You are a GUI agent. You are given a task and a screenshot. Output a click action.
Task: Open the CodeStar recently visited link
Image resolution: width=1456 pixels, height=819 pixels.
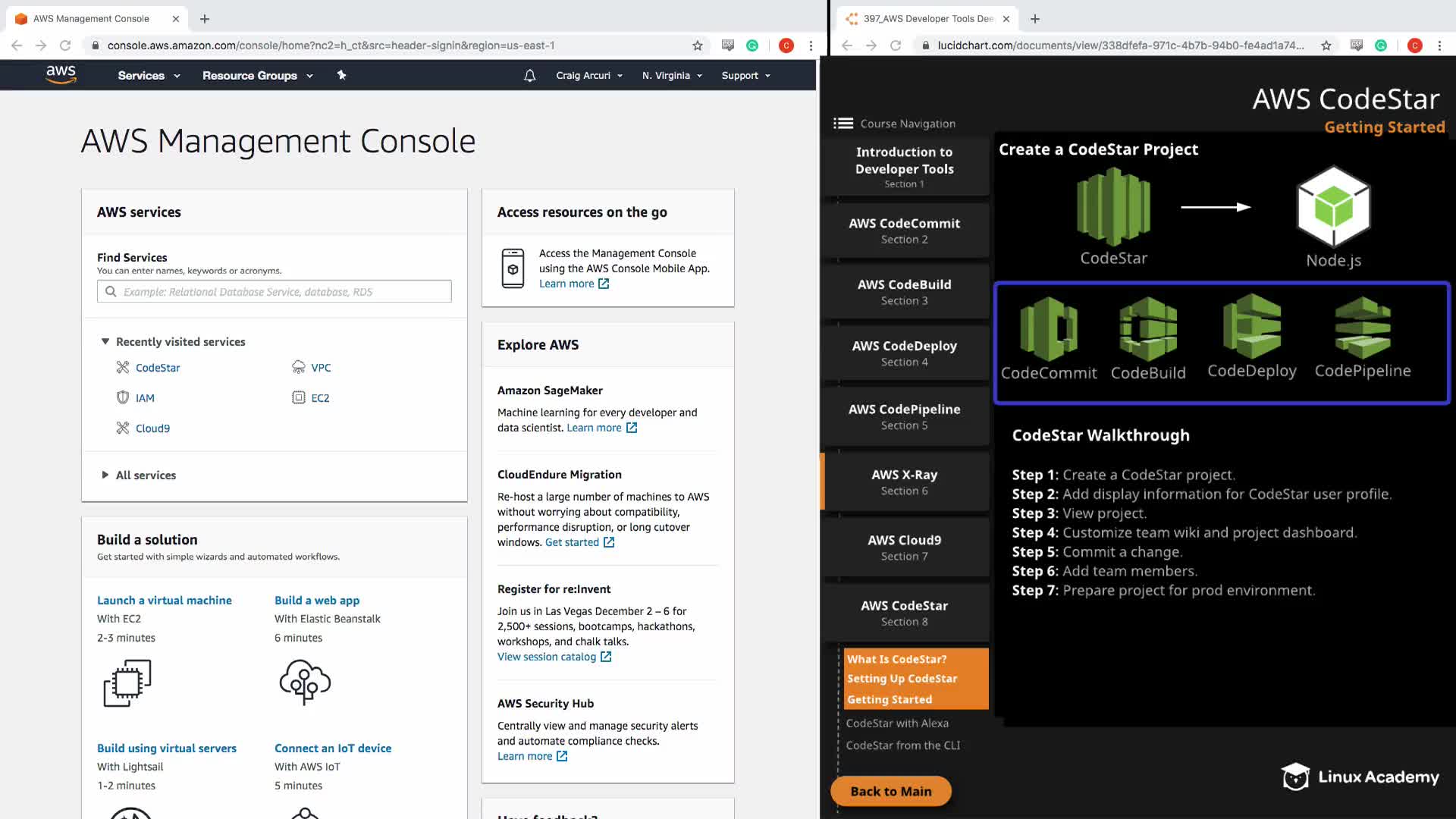(x=157, y=368)
